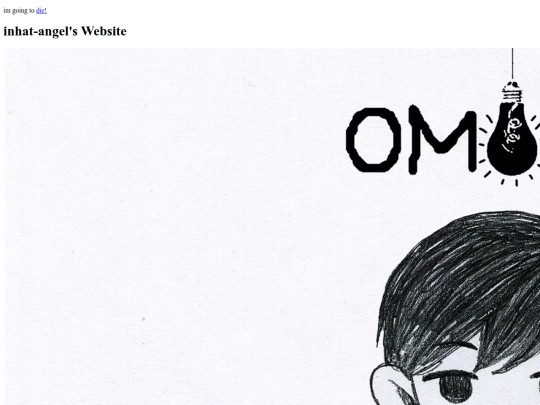Open the "die!" hyperlink
The width and height of the screenshot is (540, 405).
pos(41,11)
